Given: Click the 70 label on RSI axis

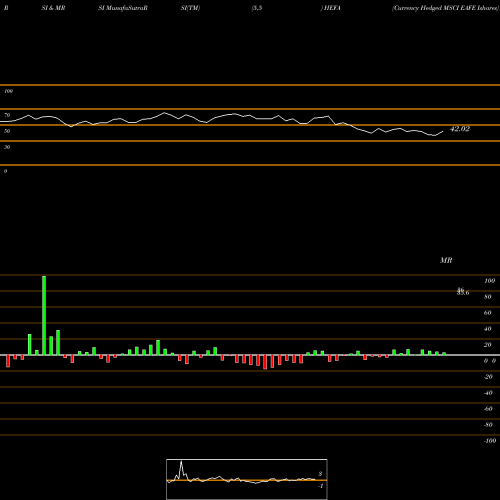Looking at the screenshot, I should point(7,115).
